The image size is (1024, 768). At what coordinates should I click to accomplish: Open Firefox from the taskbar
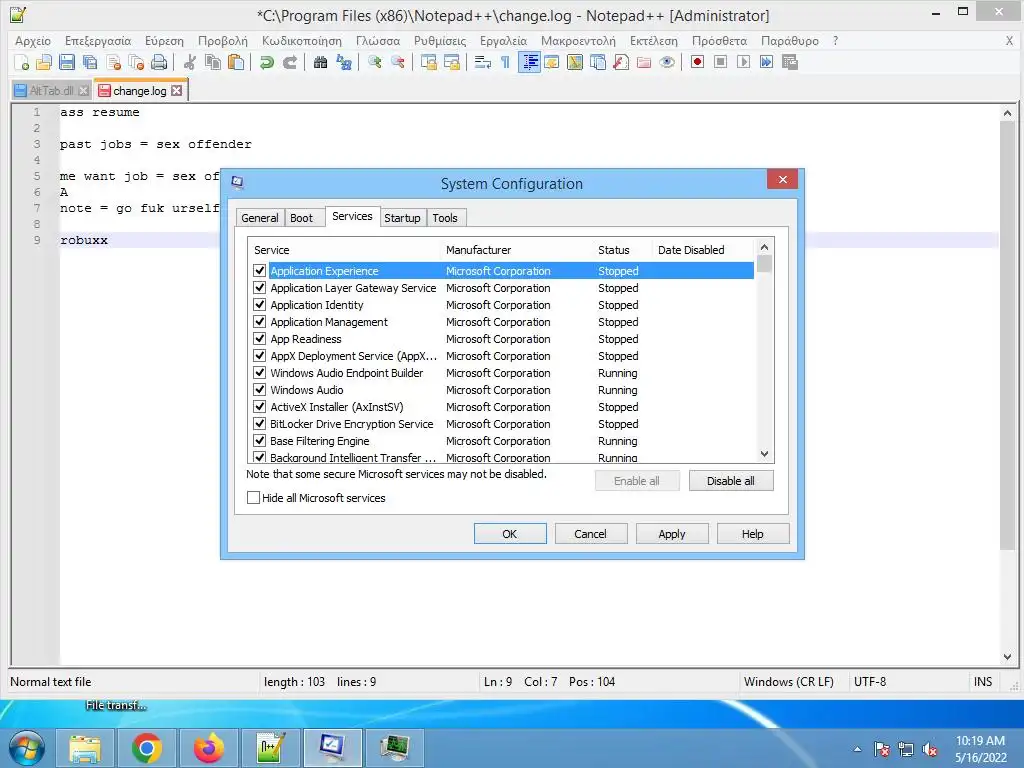pyautogui.click(x=209, y=748)
